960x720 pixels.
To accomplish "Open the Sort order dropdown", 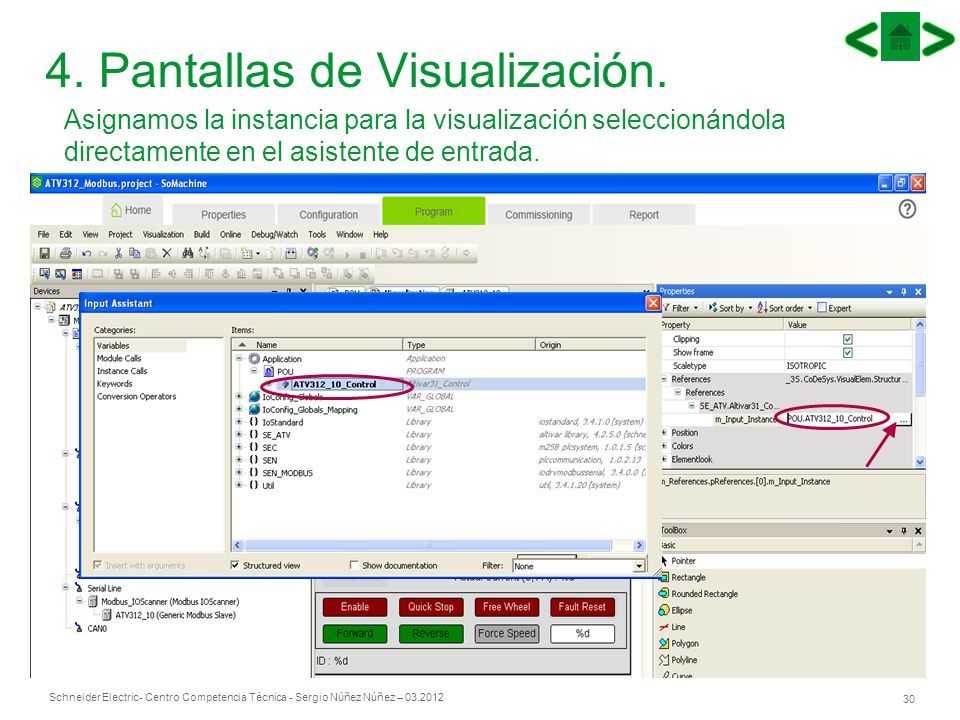I will point(785,308).
